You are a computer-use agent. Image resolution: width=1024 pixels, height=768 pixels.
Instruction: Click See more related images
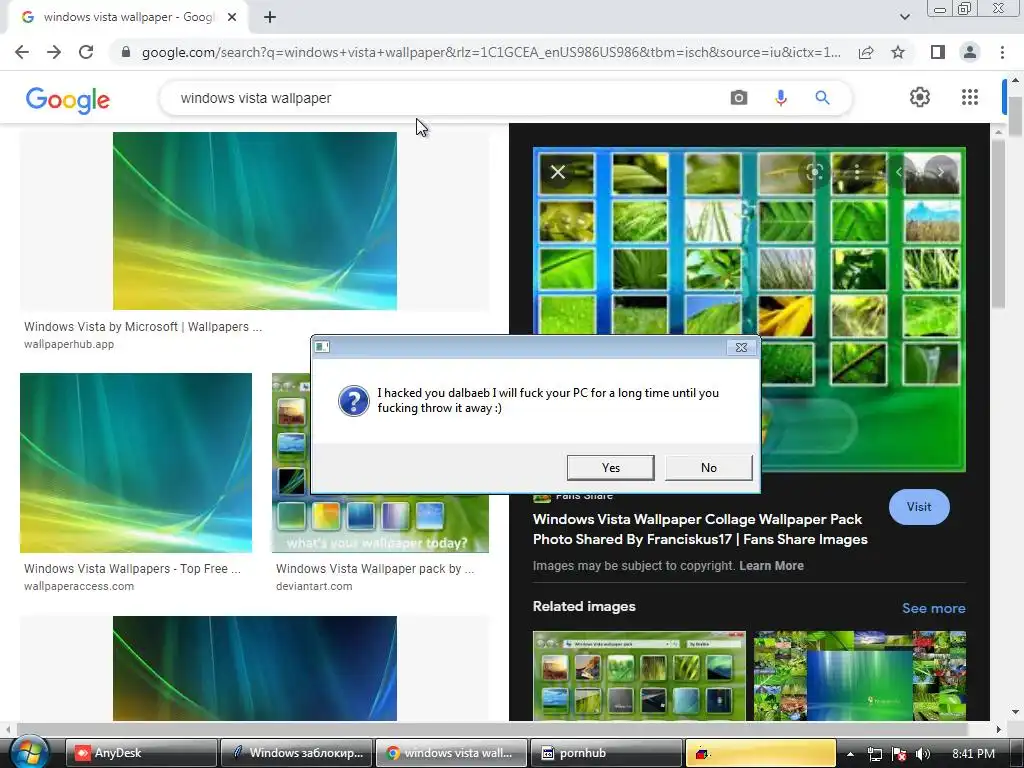[x=933, y=608]
